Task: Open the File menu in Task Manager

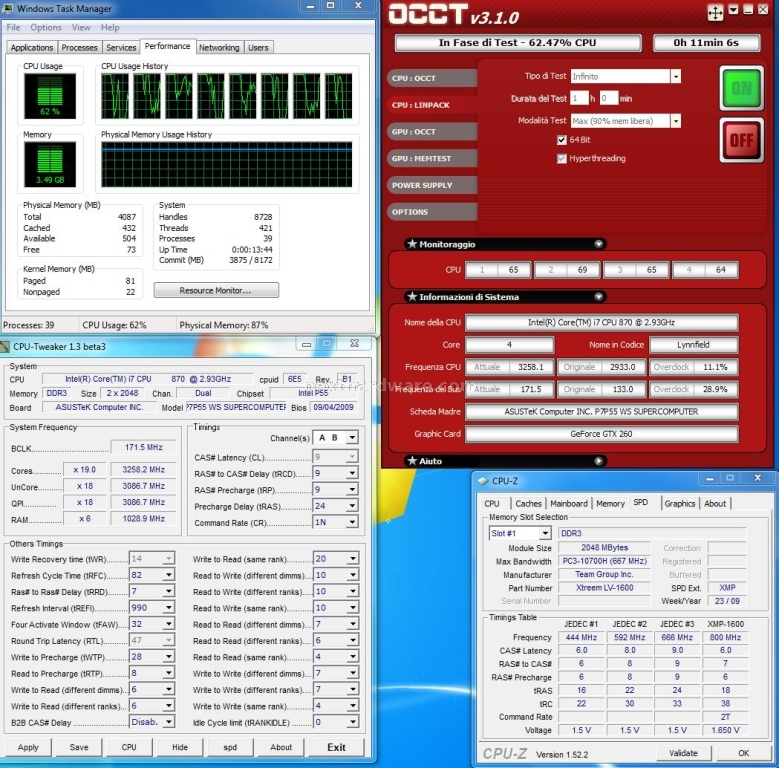Action: (13, 27)
